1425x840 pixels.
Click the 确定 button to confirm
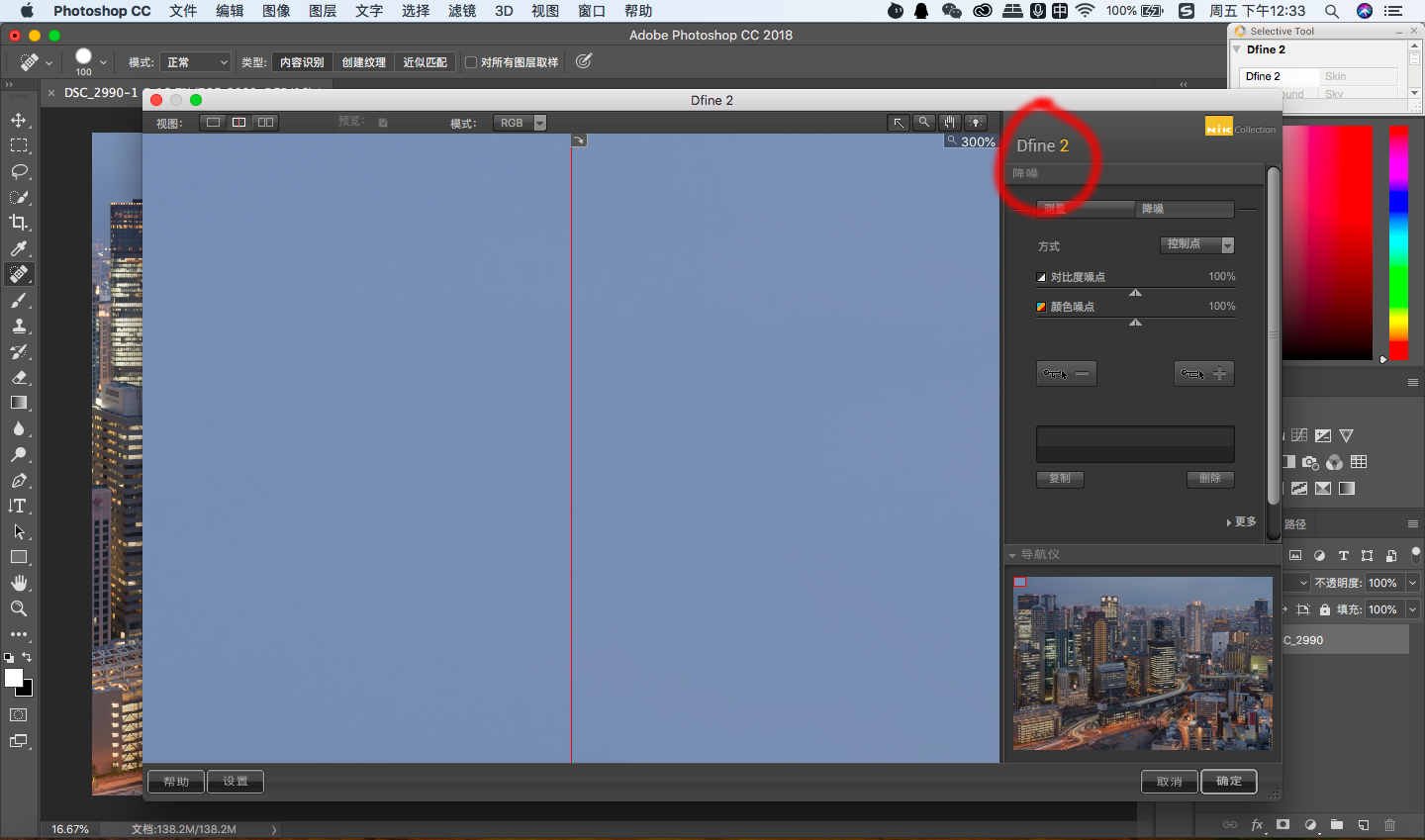pyautogui.click(x=1228, y=781)
